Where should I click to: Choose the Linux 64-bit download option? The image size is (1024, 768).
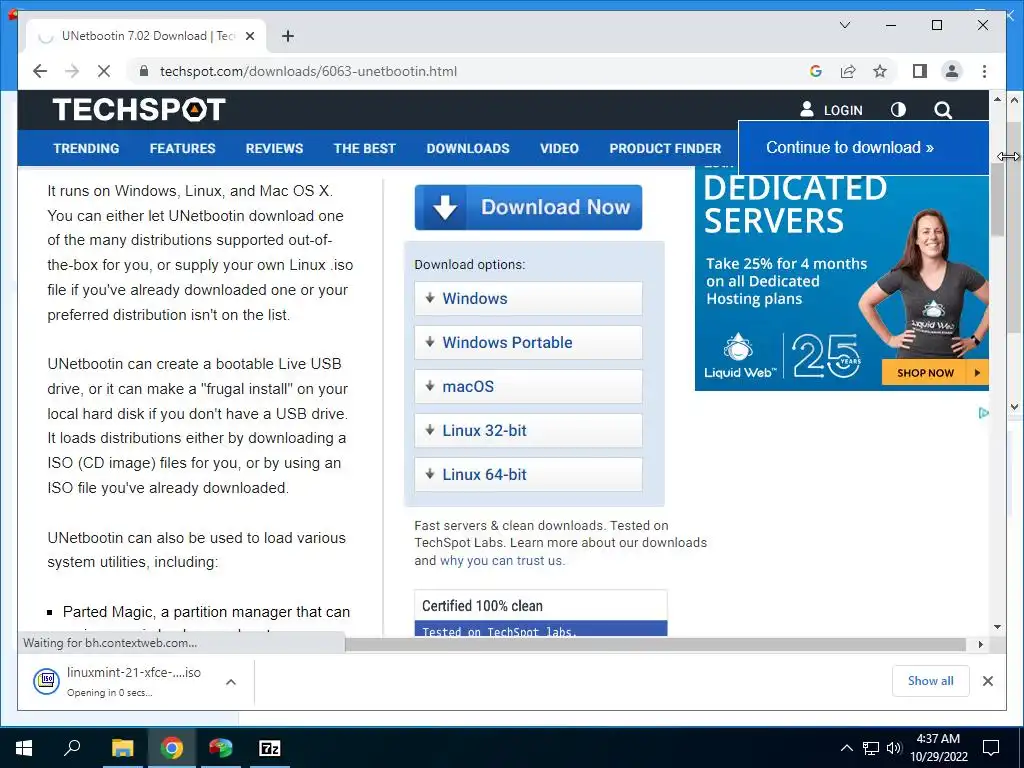[x=528, y=474]
